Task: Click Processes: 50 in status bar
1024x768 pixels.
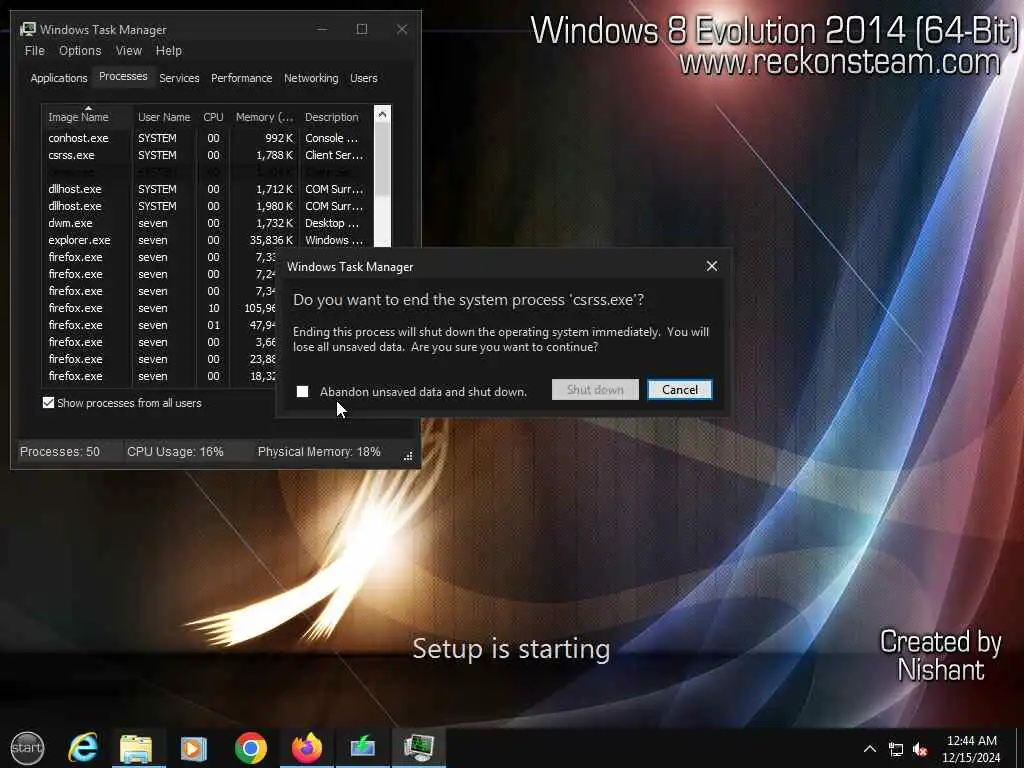Action: [x=59, y=451]
